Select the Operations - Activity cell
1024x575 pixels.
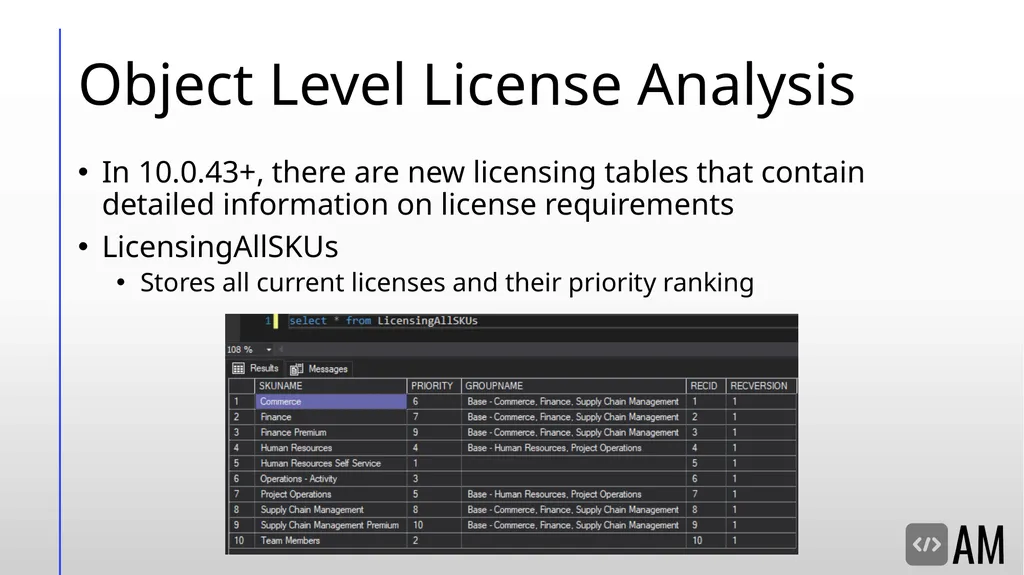[330, 478]
